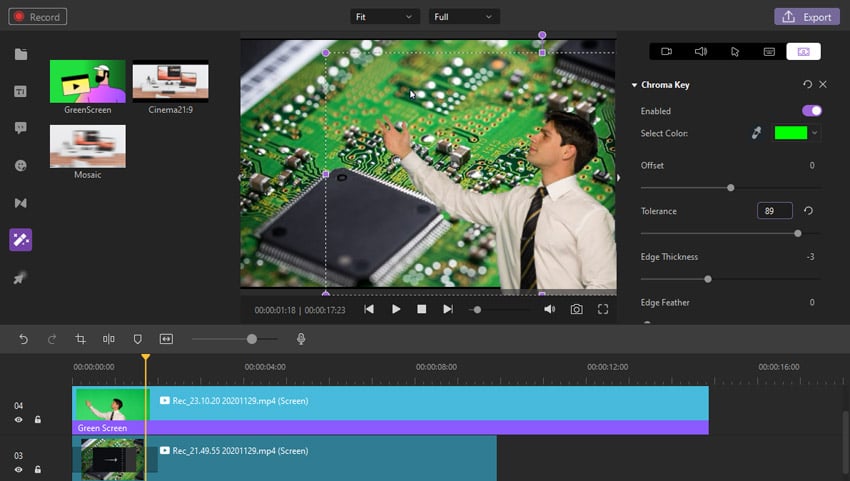Select the Mosaic effect thumbnail

[87, 146]
